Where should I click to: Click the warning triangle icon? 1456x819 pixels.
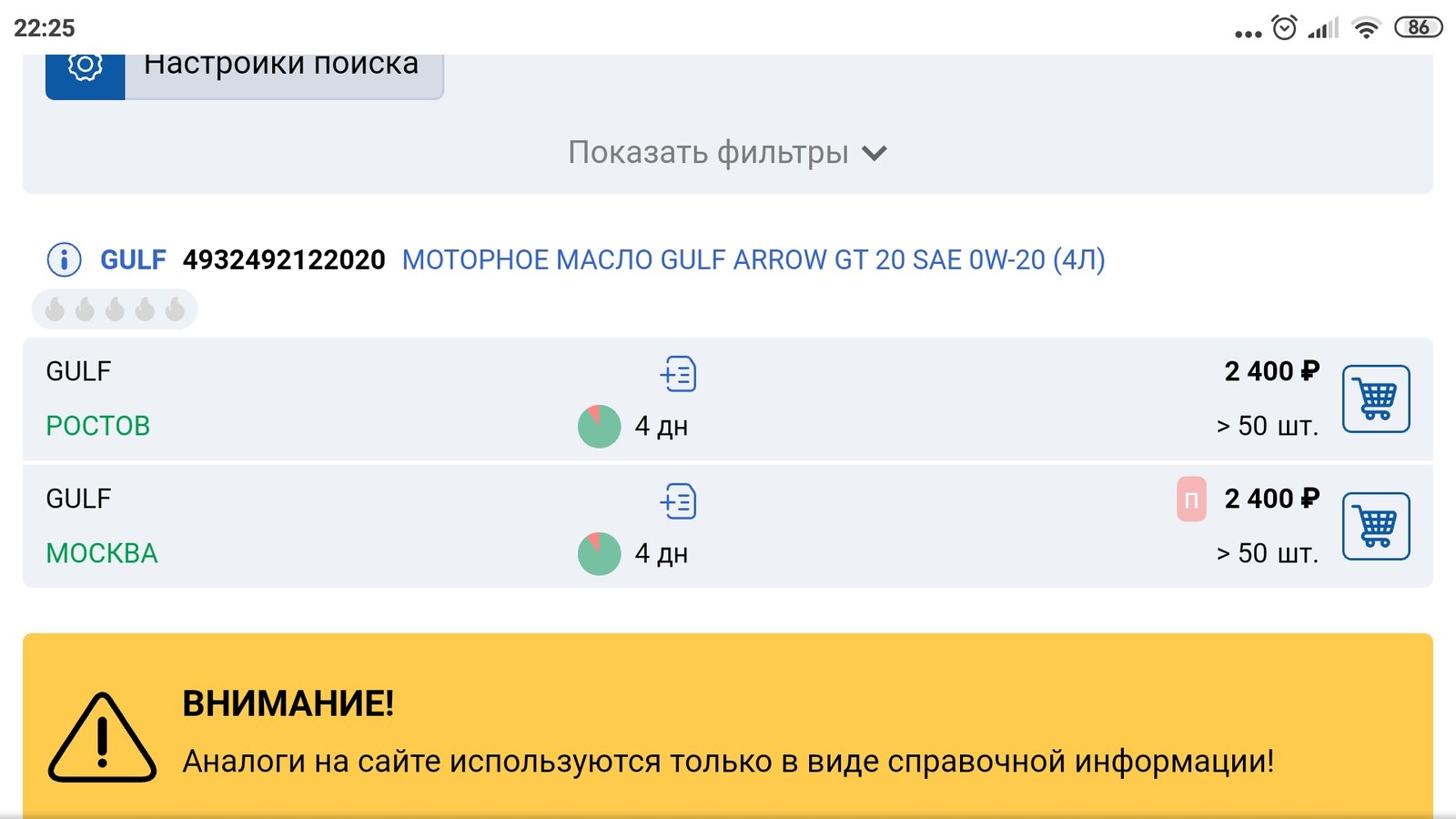pos(102,738)
